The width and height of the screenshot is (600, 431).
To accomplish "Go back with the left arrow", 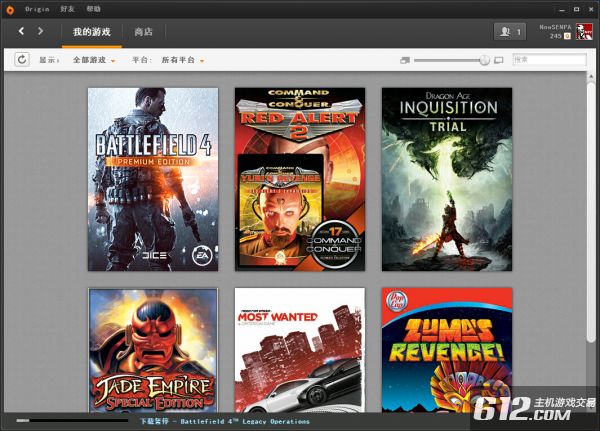I will pos(21,31).
